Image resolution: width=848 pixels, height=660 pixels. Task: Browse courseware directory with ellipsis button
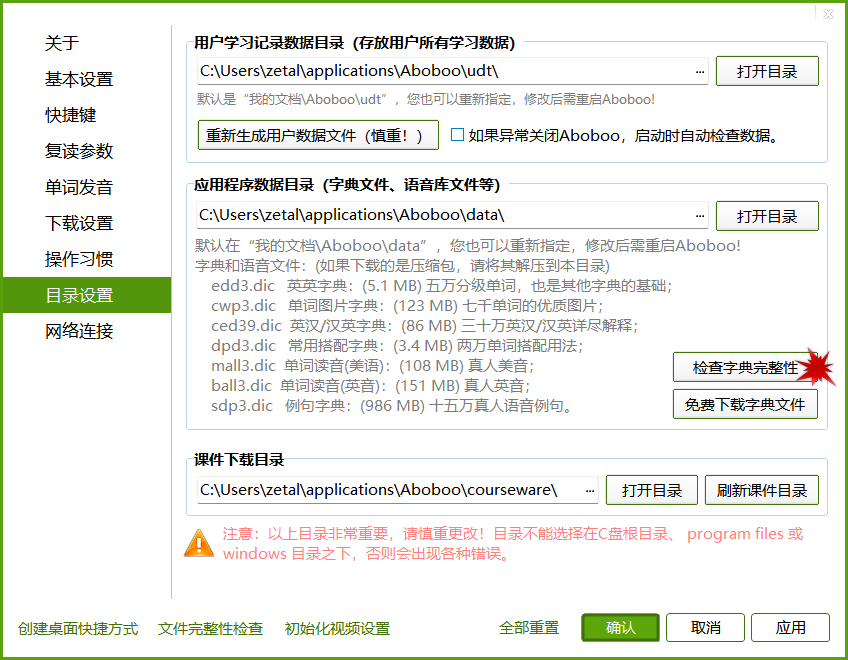point(588,490)
